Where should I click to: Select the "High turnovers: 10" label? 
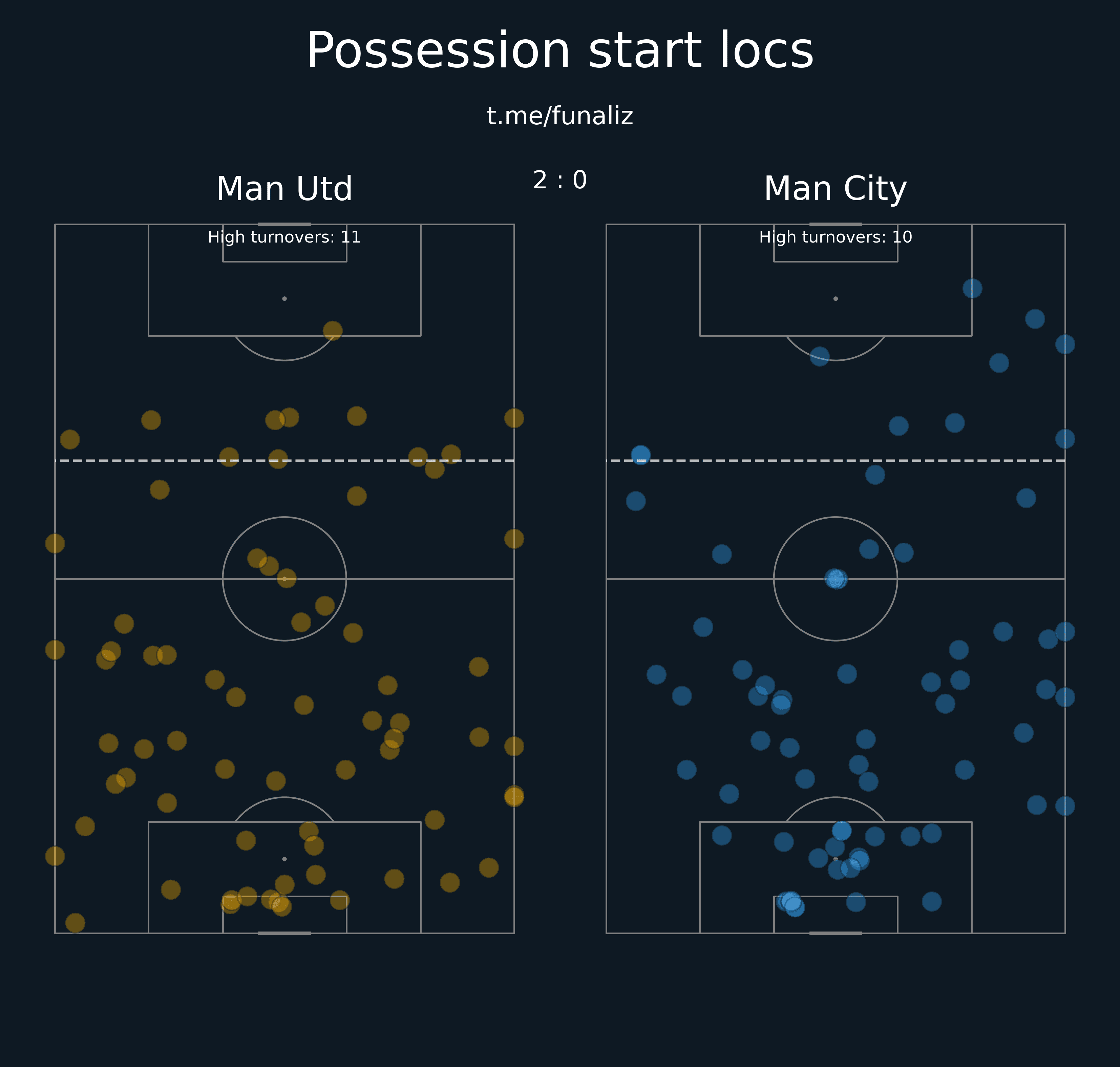pos(834,237)
